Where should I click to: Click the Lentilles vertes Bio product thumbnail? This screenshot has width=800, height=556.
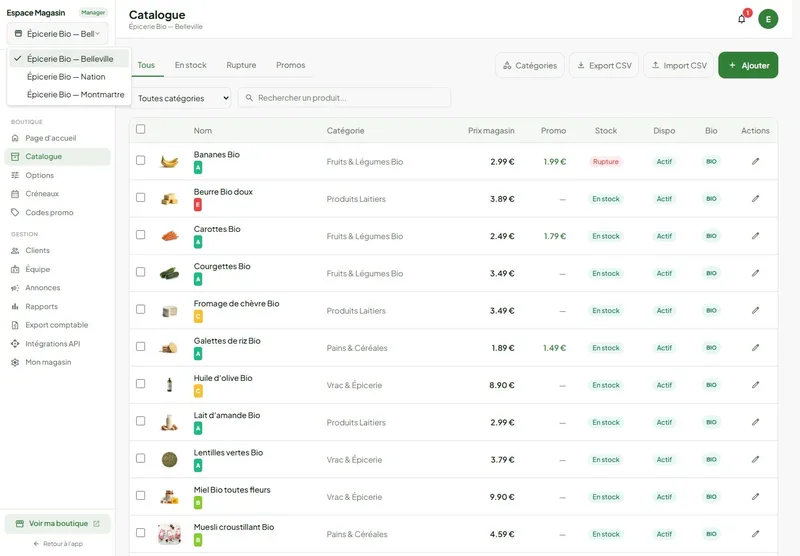pos(169,460)
